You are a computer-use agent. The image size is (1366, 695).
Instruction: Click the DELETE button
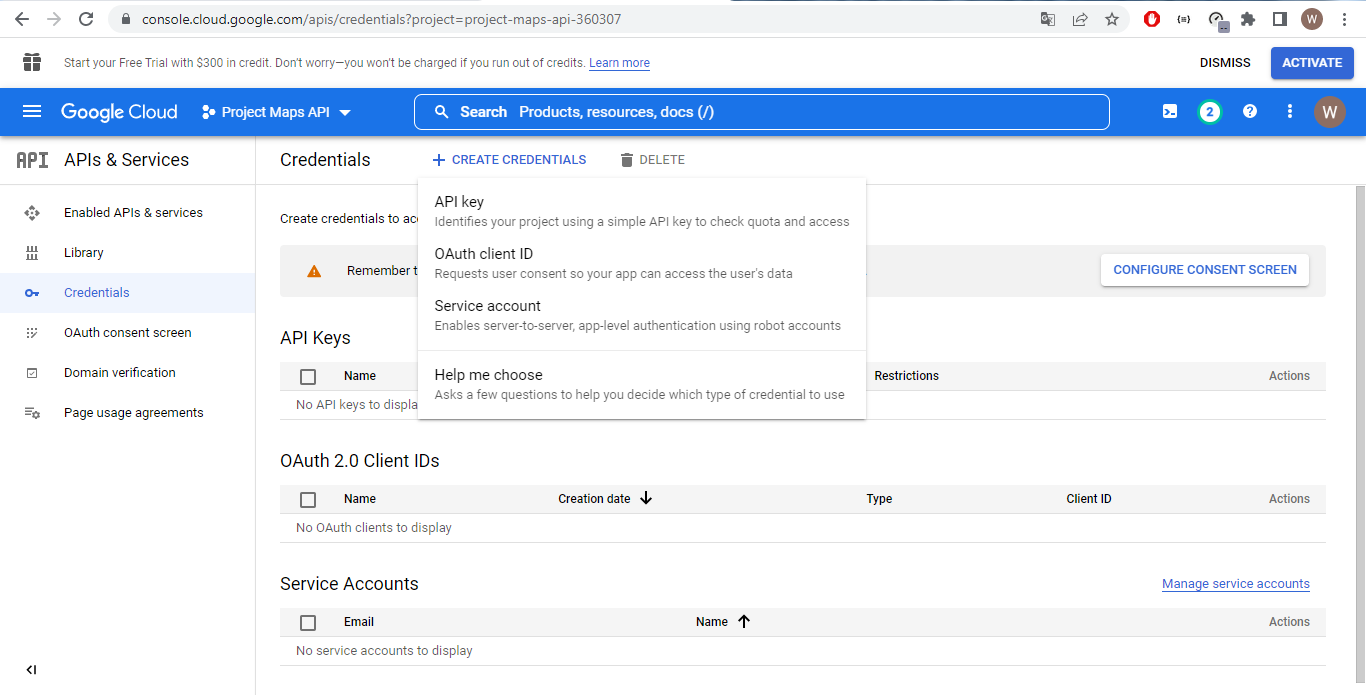pos(652,160)
